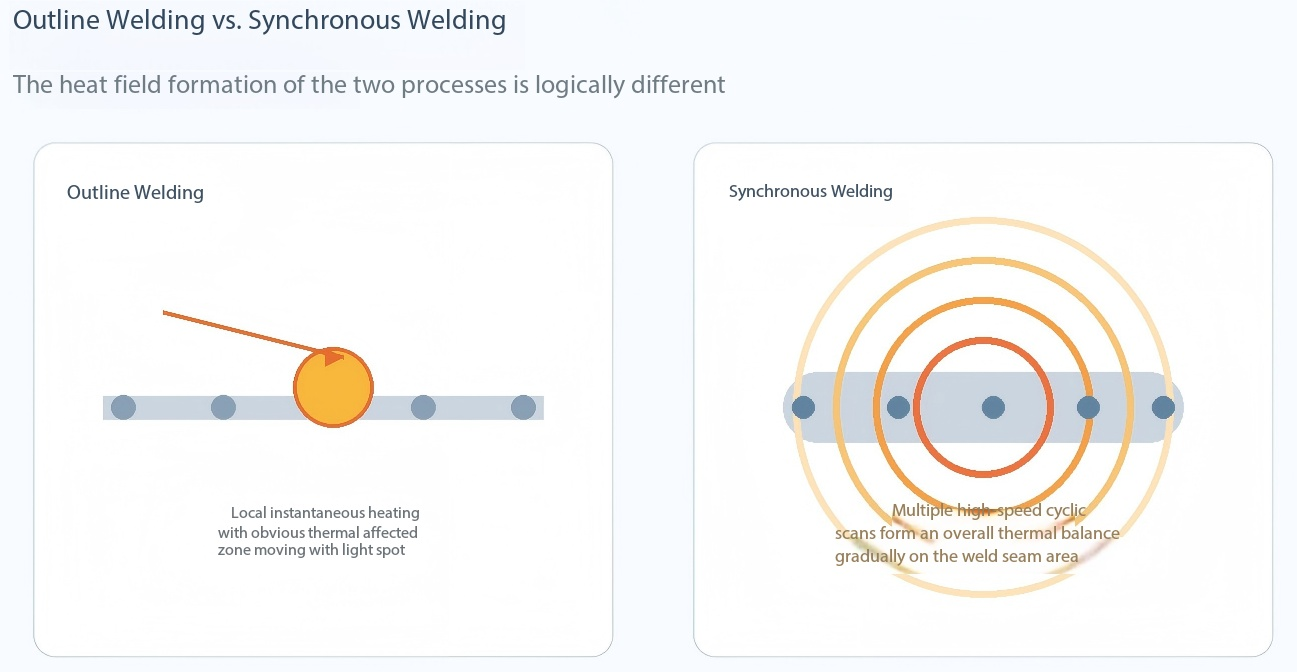Click the leftmost dot on Synchronous Welding seam
The width and height of the screenshot is (1297, 672).
click(803, 407)
